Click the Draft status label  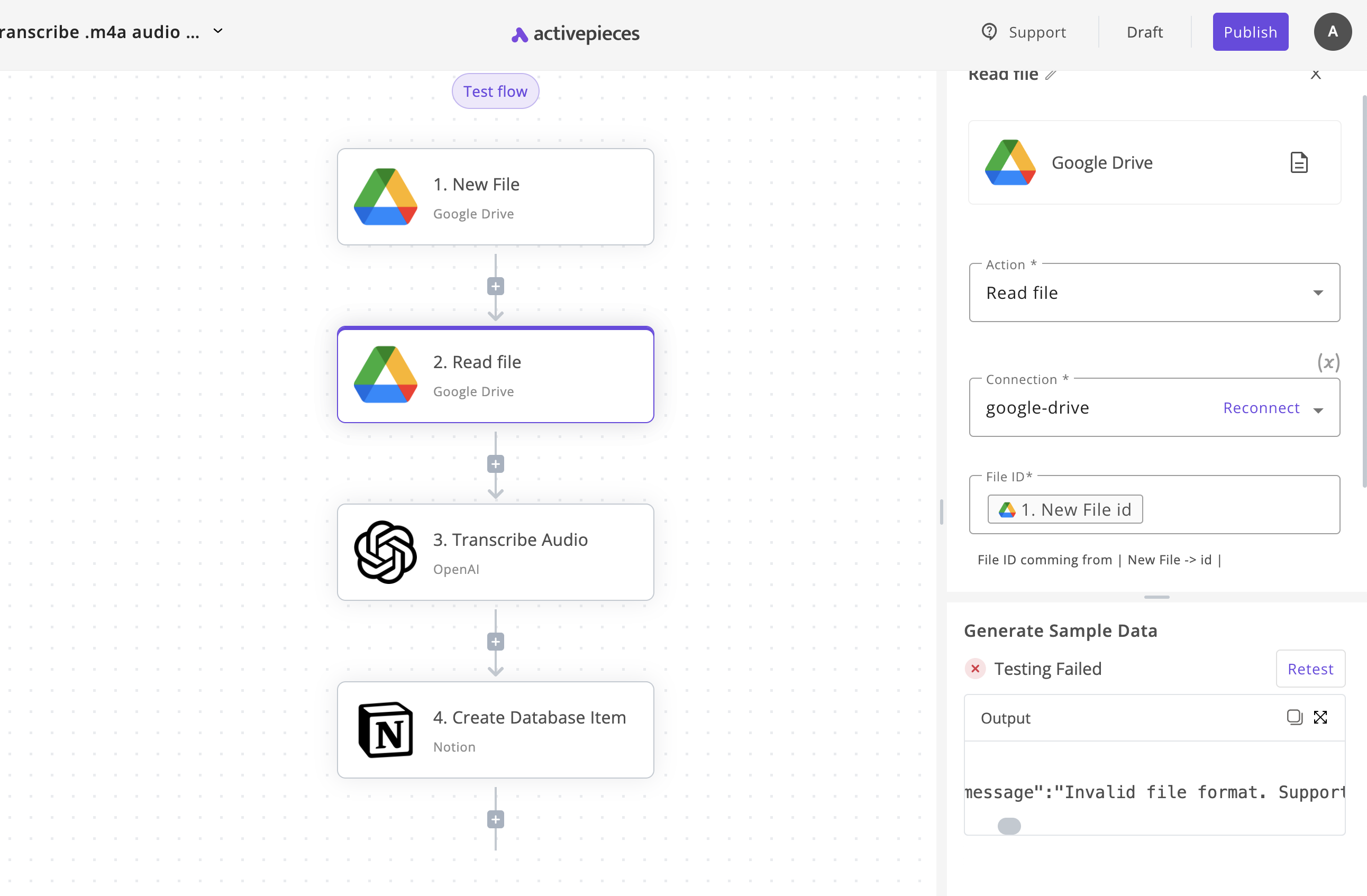click(x=1144, y=32)
